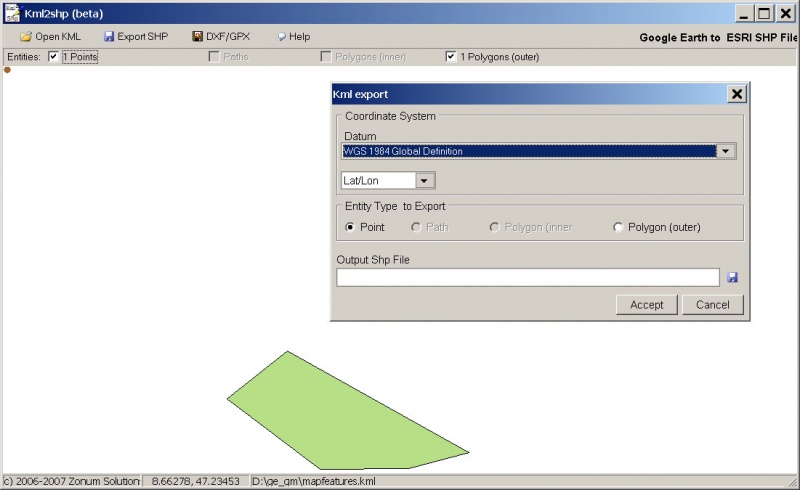This screenshot has width=800, height=490.
Task: Click into the Output Shp File field
Action: [x=528, y=278]
